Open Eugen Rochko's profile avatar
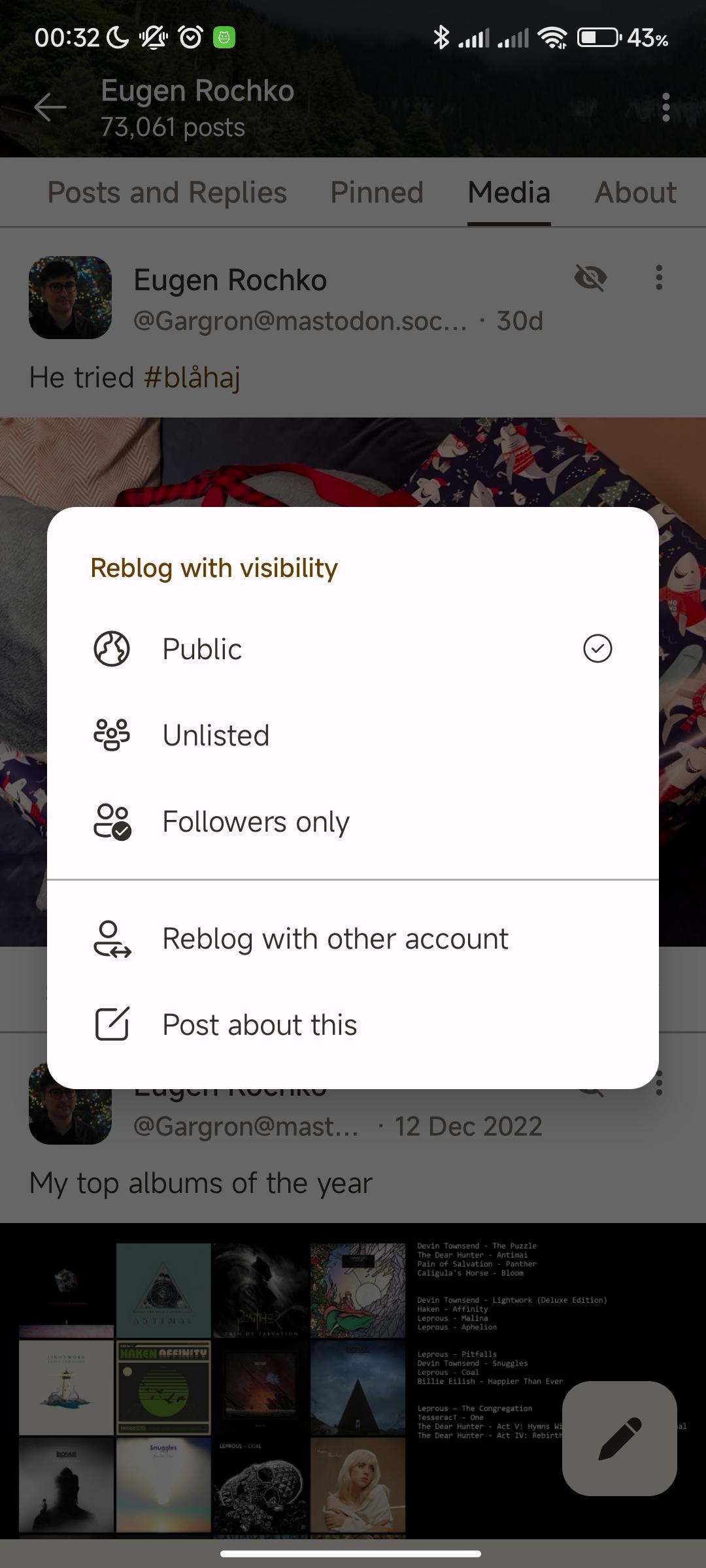 click(70, 297)
